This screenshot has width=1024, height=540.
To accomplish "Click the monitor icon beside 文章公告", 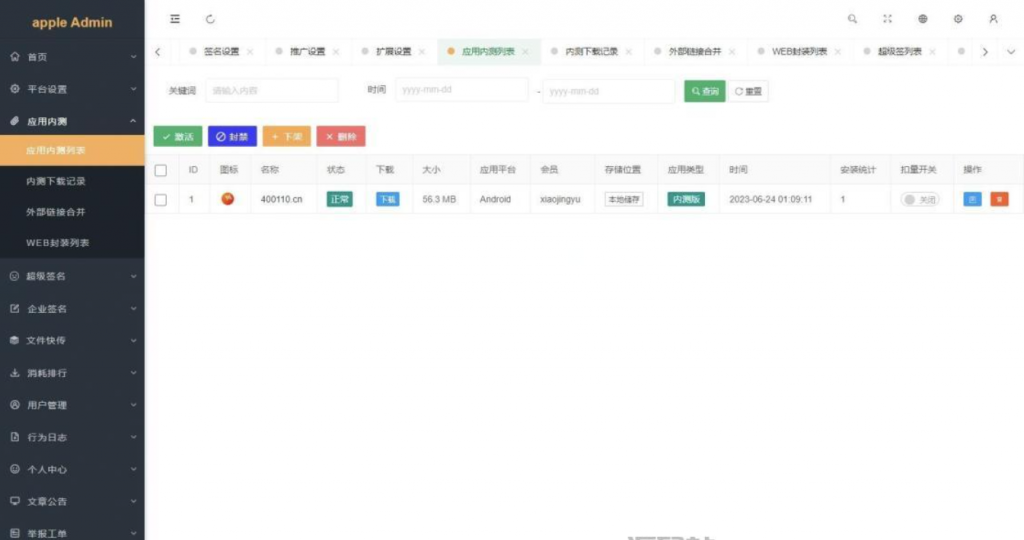I will pyautogui.click(x=15, y=501).
